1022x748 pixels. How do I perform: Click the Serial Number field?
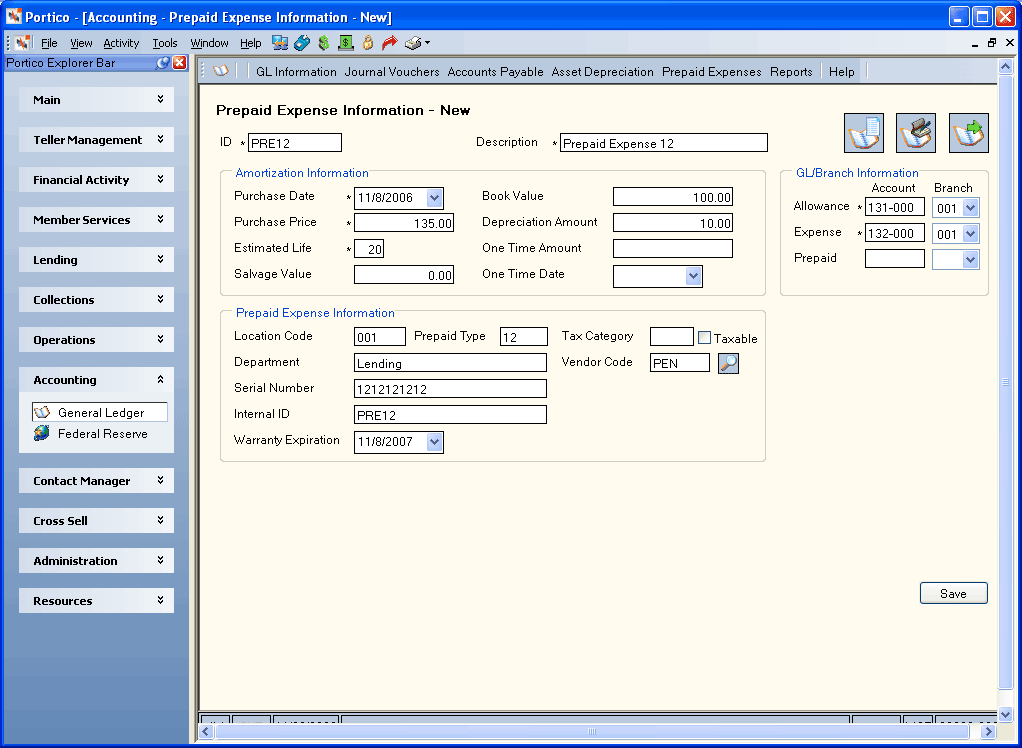tap(450, 389)
